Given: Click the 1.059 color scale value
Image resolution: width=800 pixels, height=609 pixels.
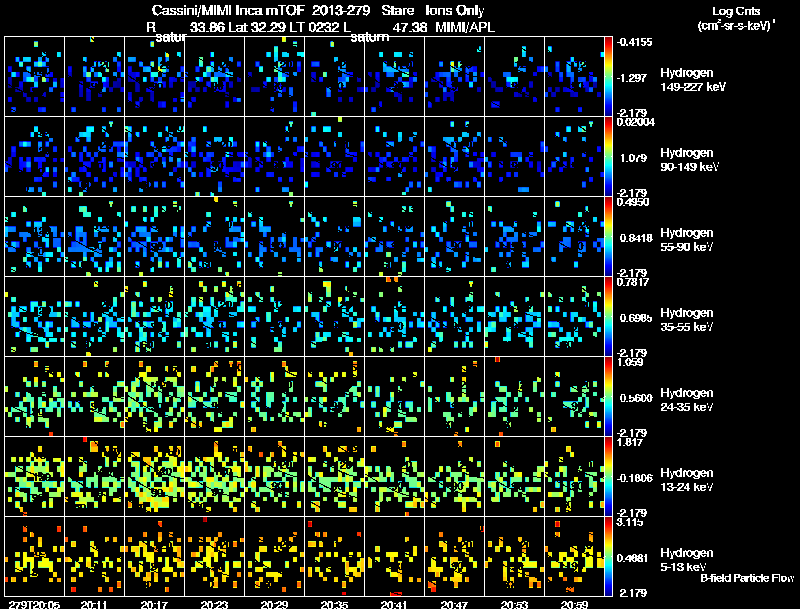Looking at the screenshot, I should coord(631,362).
